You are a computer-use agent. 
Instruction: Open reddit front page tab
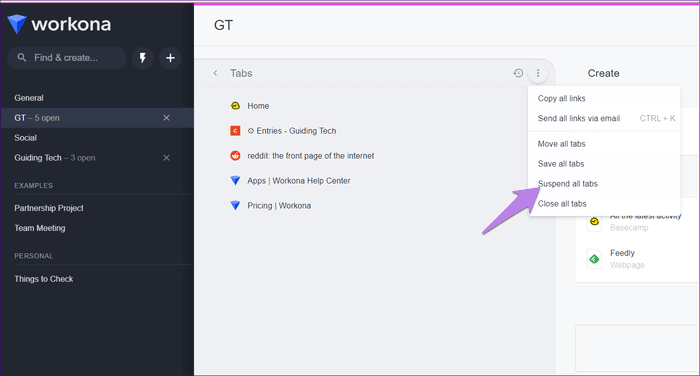(x=311, y=156)
